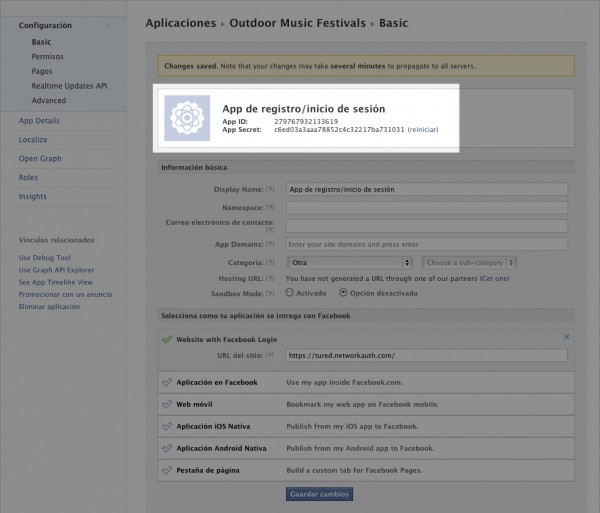Select Basic in the Configuración menu
Screen dimensions: 600x513
[x=41, y=42]
